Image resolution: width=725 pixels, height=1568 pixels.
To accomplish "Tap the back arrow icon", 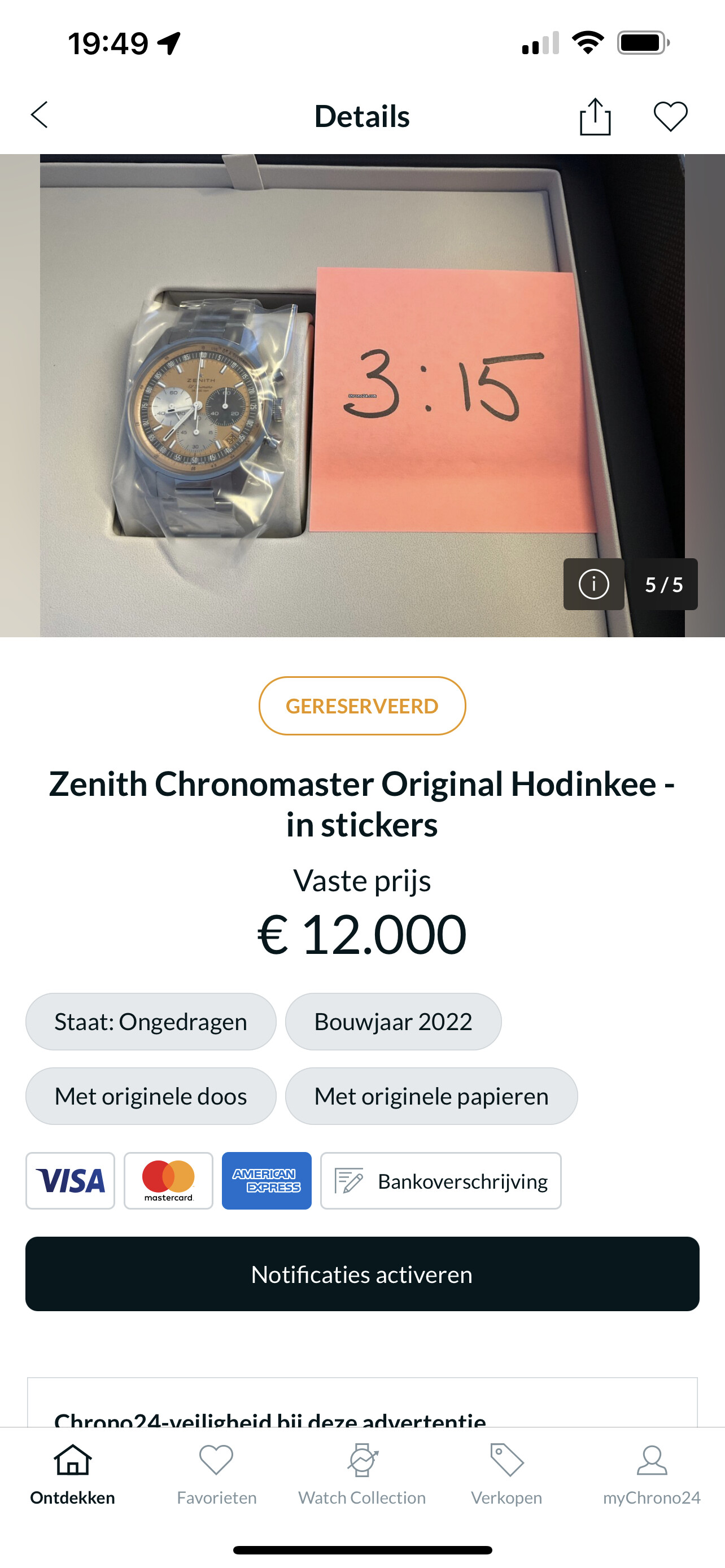I will pyautogui.click(x=40, y=115).
